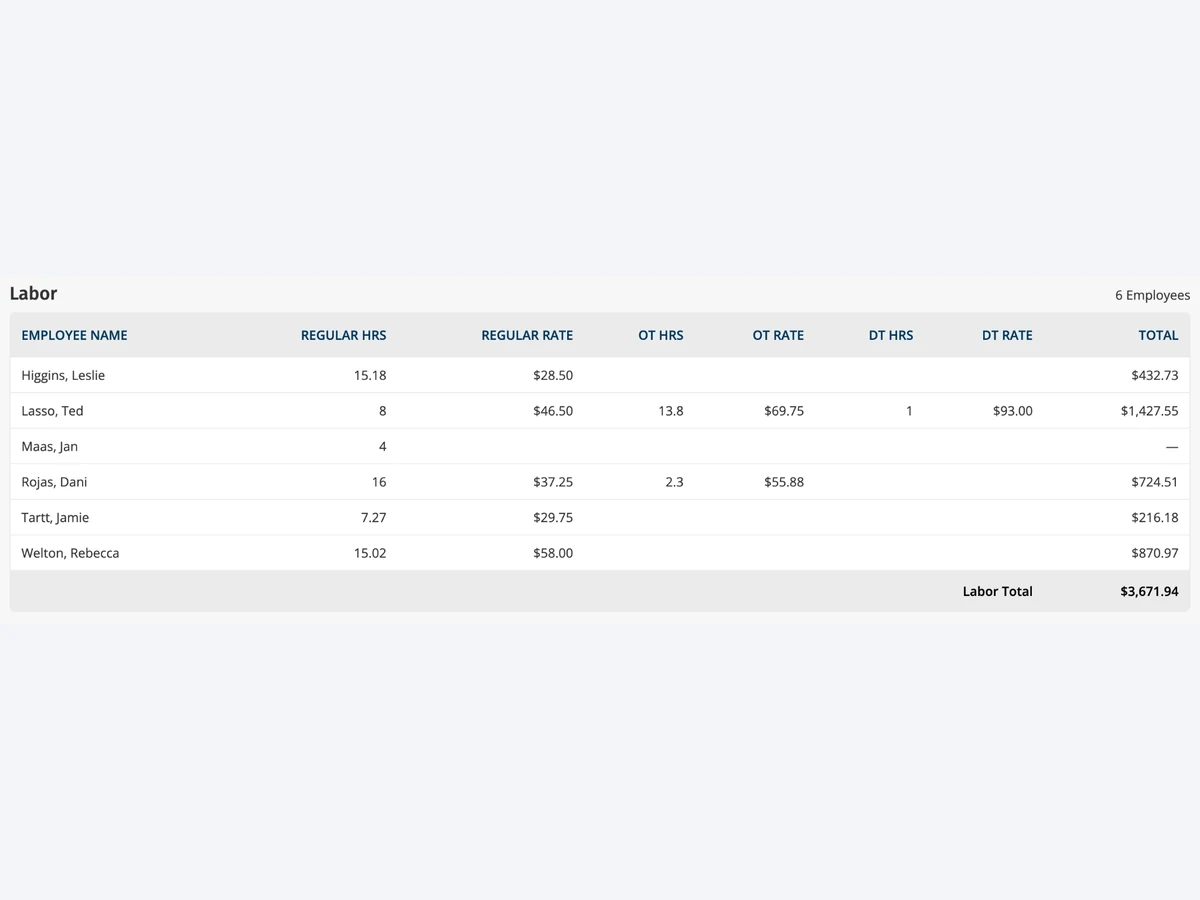This screenshot has width=1200, height=900.
Task: Click Rojas's 16 regular hours
Action: click(x=379, y=482)
